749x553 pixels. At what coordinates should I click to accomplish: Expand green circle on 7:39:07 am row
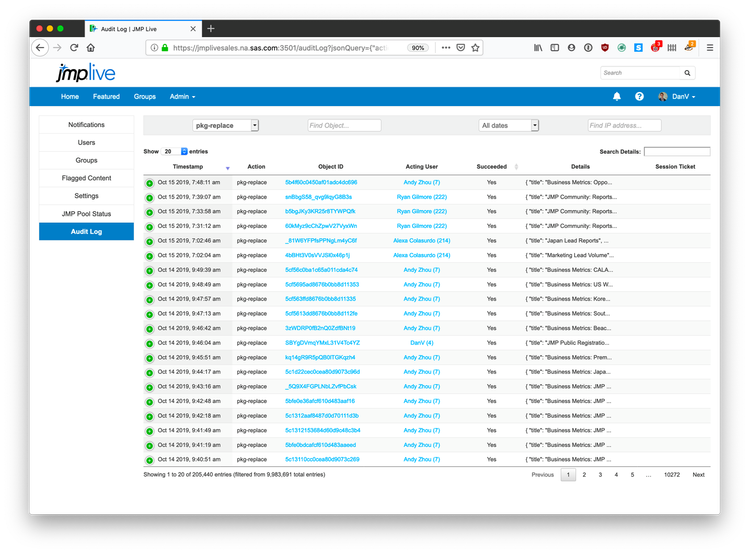pos(150,198)
